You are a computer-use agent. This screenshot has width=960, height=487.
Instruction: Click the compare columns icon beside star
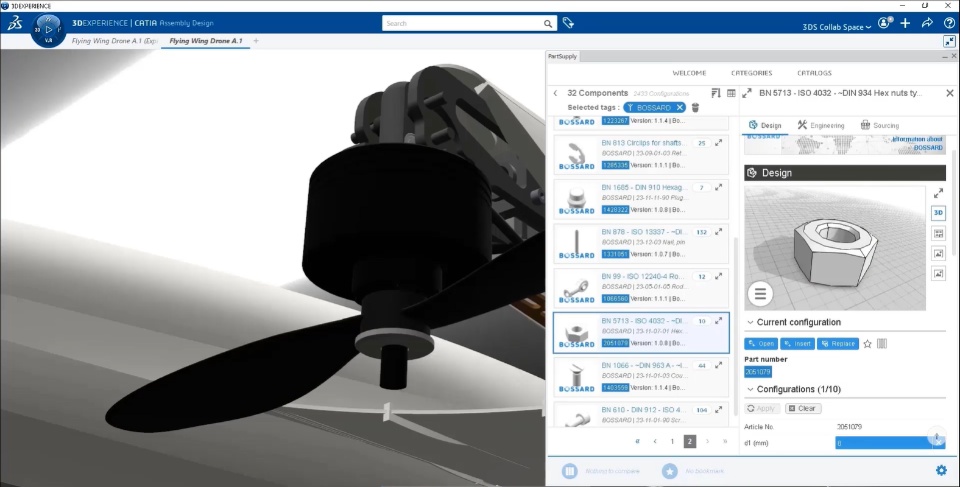click(x=882, y=344)
